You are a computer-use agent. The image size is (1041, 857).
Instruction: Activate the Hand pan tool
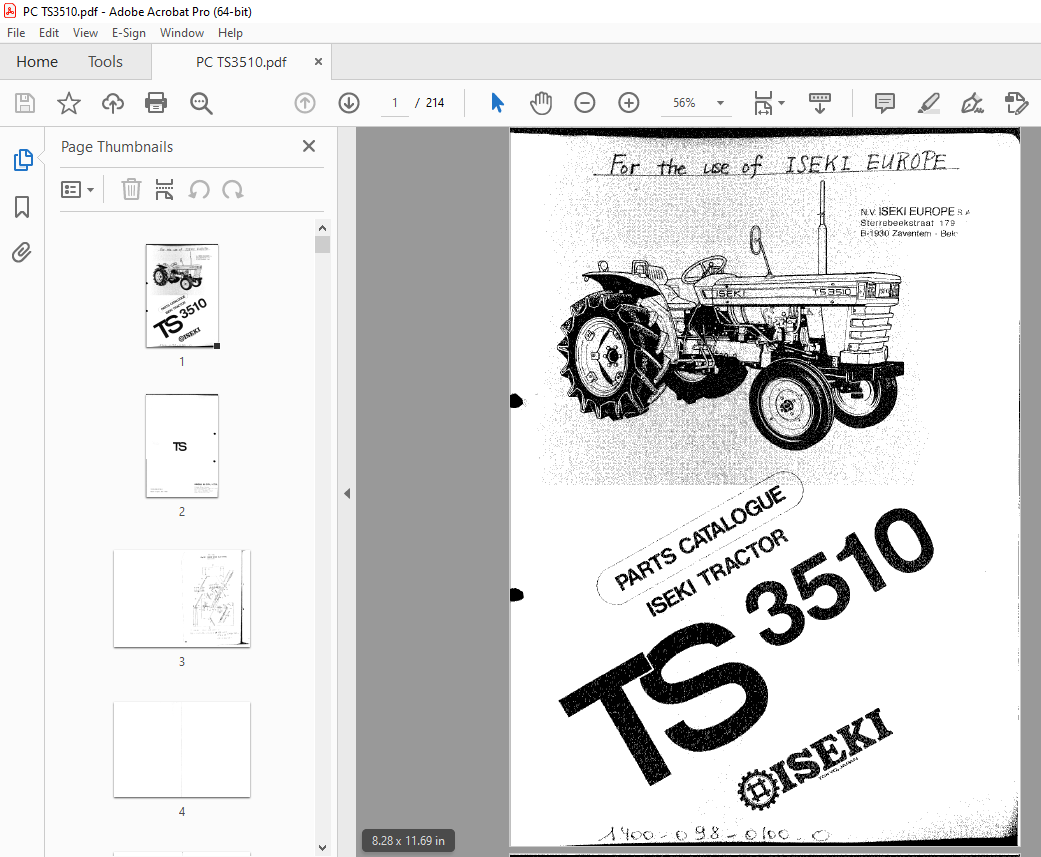(541, 103)
